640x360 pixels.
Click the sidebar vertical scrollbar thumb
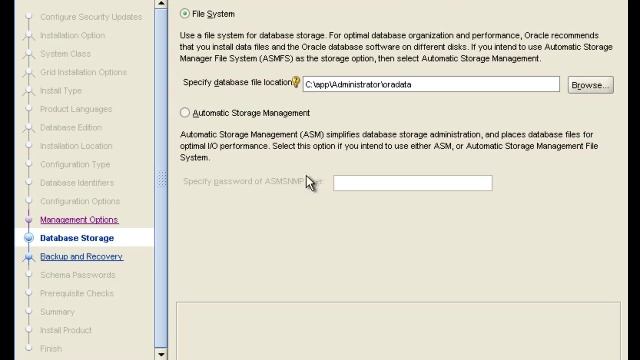click(x=161, y=179)
